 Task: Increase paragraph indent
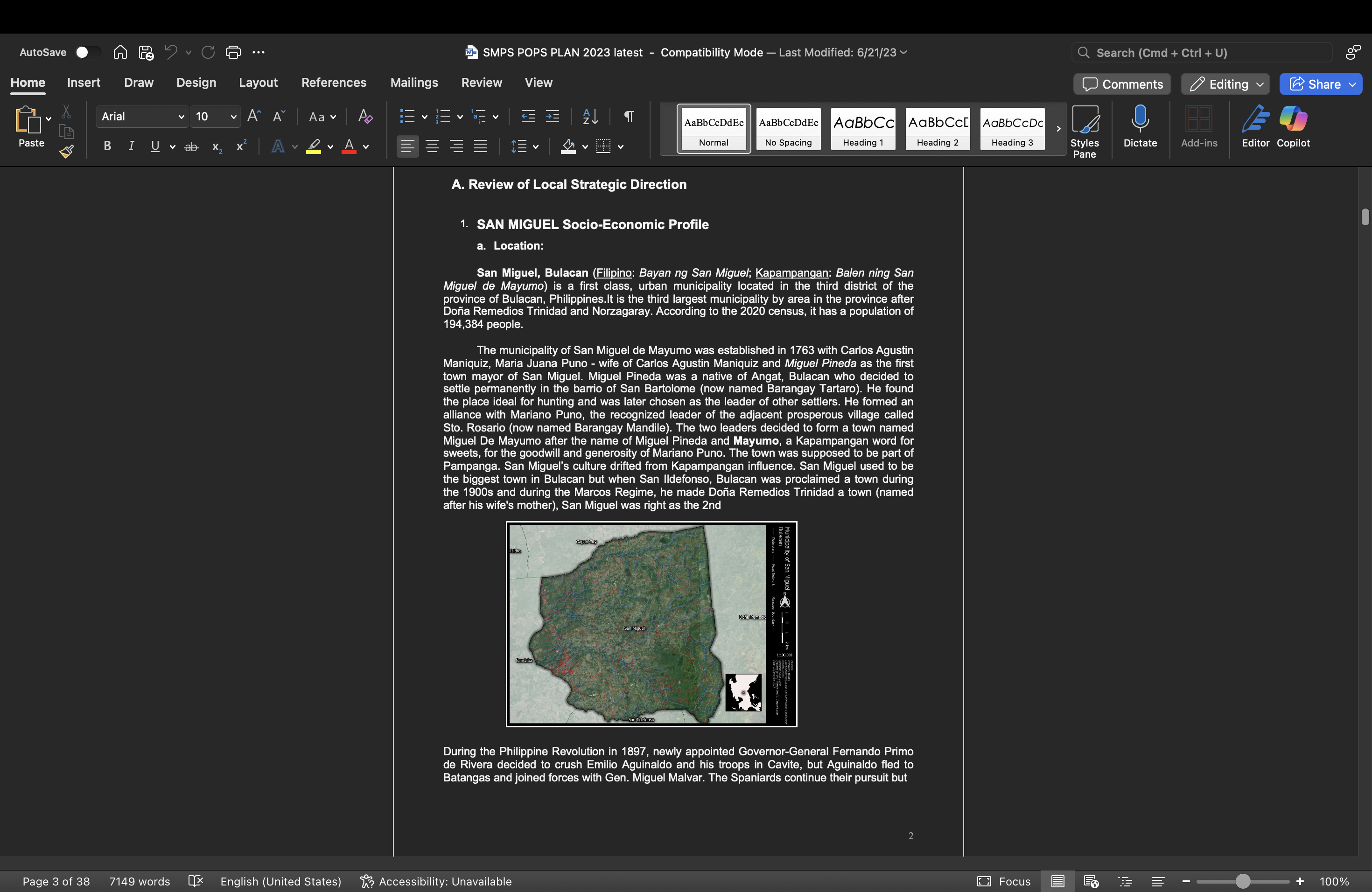[x=552, y=116]
